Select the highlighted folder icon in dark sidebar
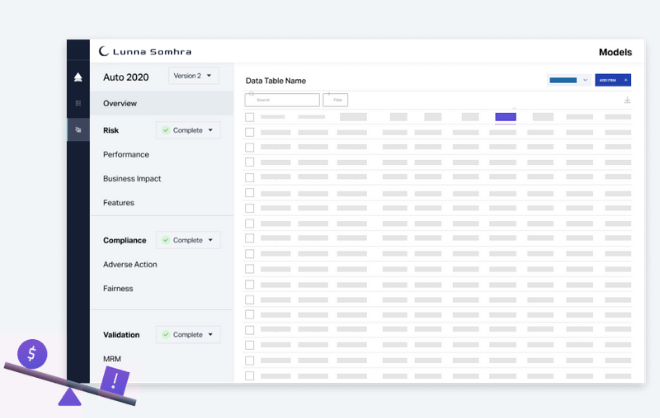 [78, 129]
